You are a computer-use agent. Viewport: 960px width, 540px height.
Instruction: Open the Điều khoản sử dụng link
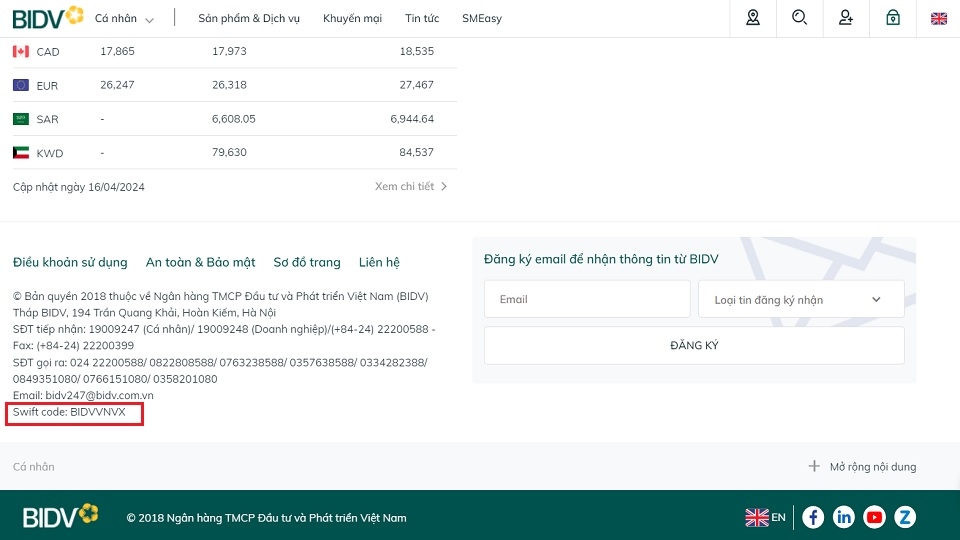pyautogui.click(x=70, y=262)
